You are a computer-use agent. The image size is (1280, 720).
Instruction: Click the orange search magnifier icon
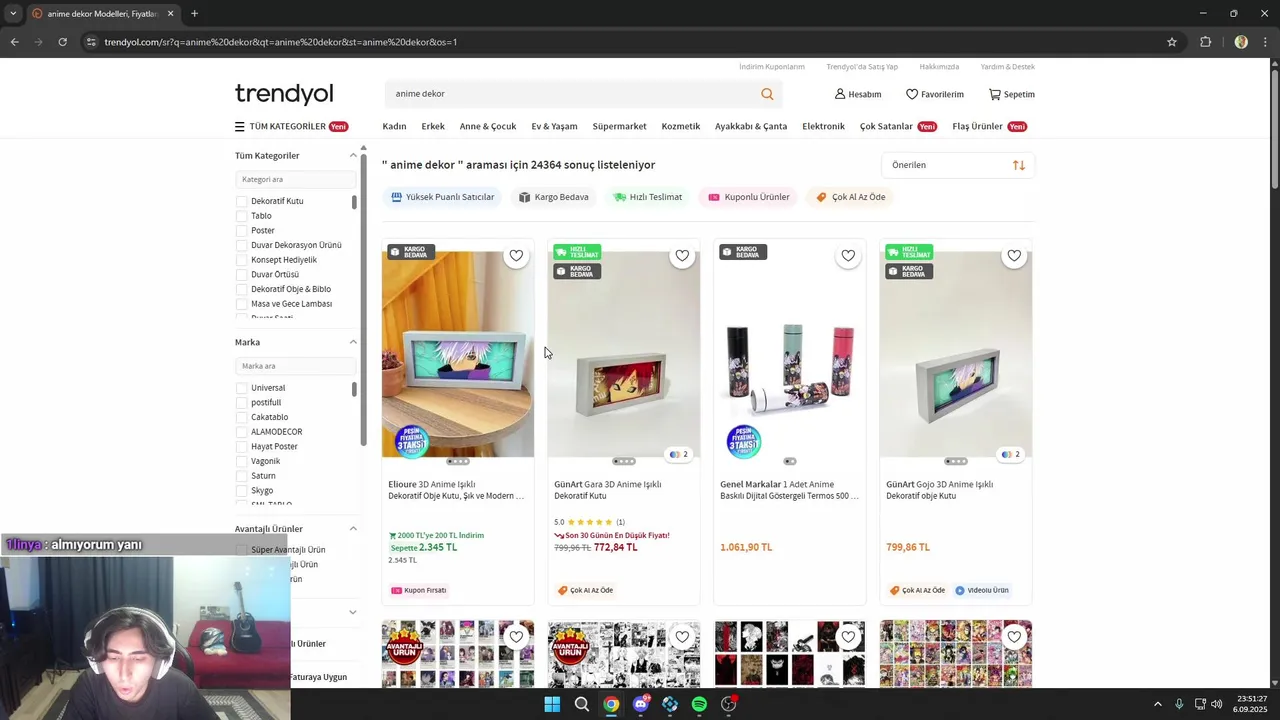tap(767, 94)
